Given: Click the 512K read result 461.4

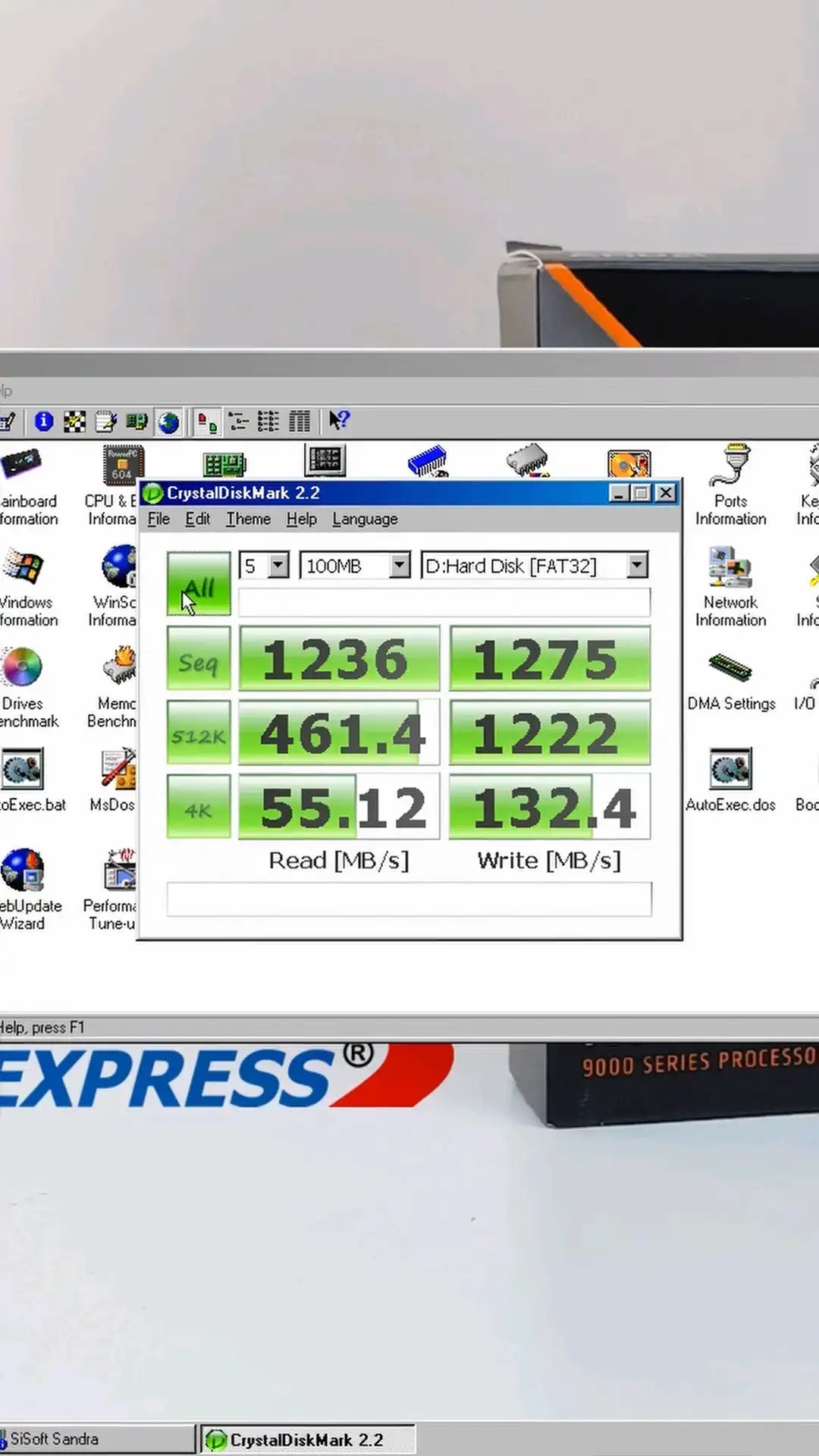Looking at the screenshot, I should (339, 733).
